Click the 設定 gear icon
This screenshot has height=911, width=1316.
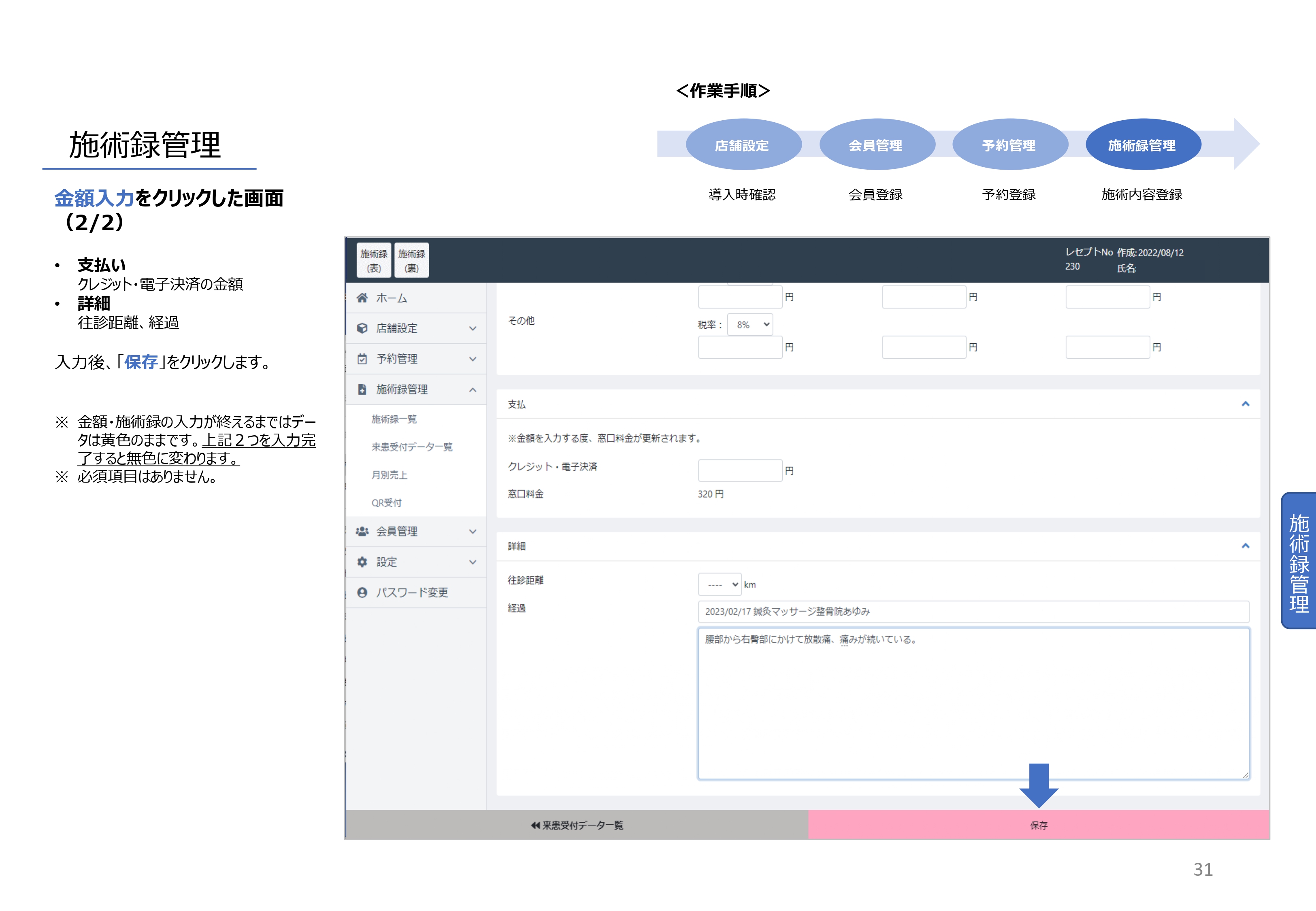pyautogui.click(x=362, y=562)
